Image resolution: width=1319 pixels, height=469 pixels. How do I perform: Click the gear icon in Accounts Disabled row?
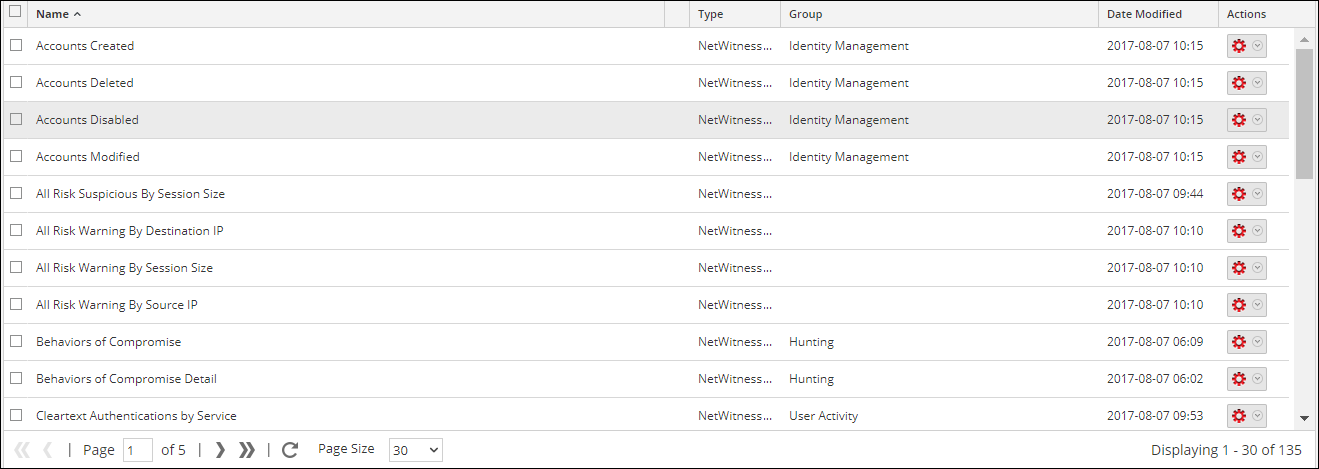tap(1238, 120)
